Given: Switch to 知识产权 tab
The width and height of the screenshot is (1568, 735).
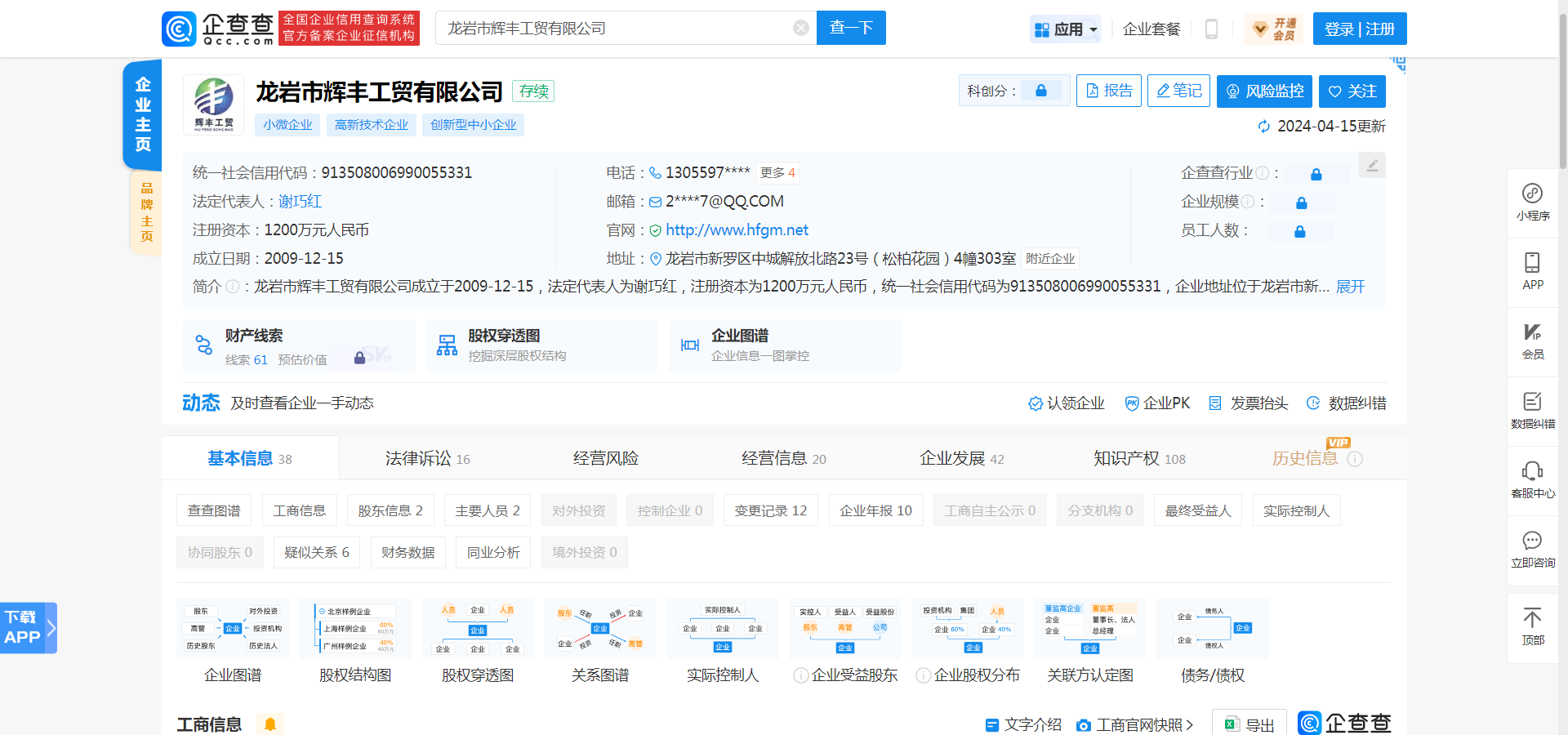Looking at the screenshot, I should (x=1140, y=458).
